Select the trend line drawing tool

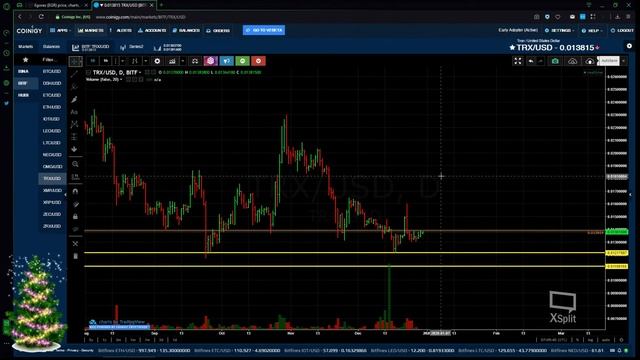click(74, 74)
